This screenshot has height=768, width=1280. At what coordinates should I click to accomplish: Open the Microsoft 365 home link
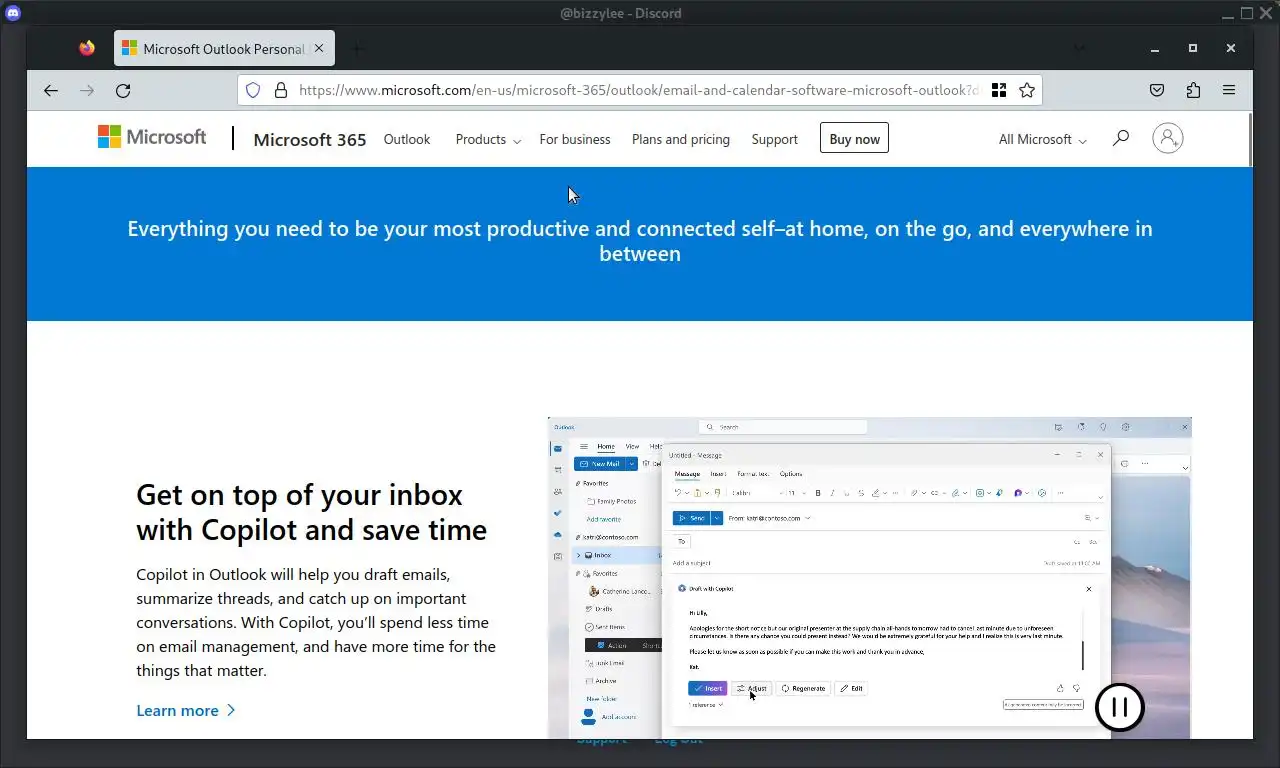(310, 139)
